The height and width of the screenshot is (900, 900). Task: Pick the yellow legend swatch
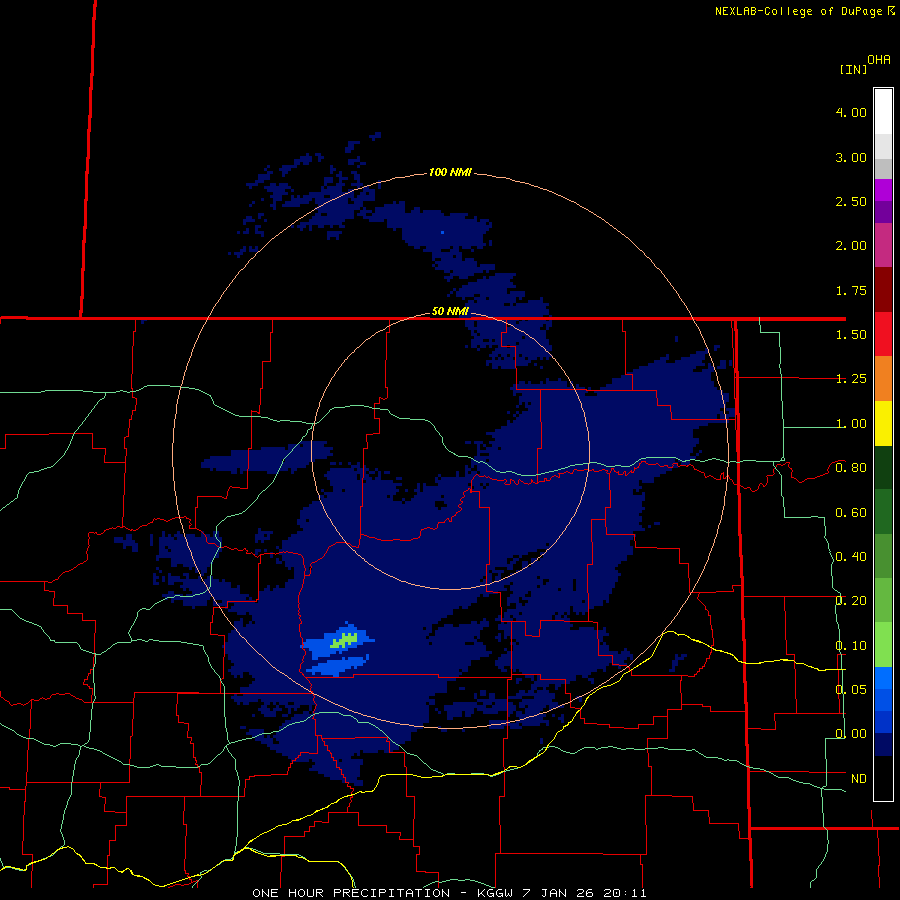click(883, 423)
